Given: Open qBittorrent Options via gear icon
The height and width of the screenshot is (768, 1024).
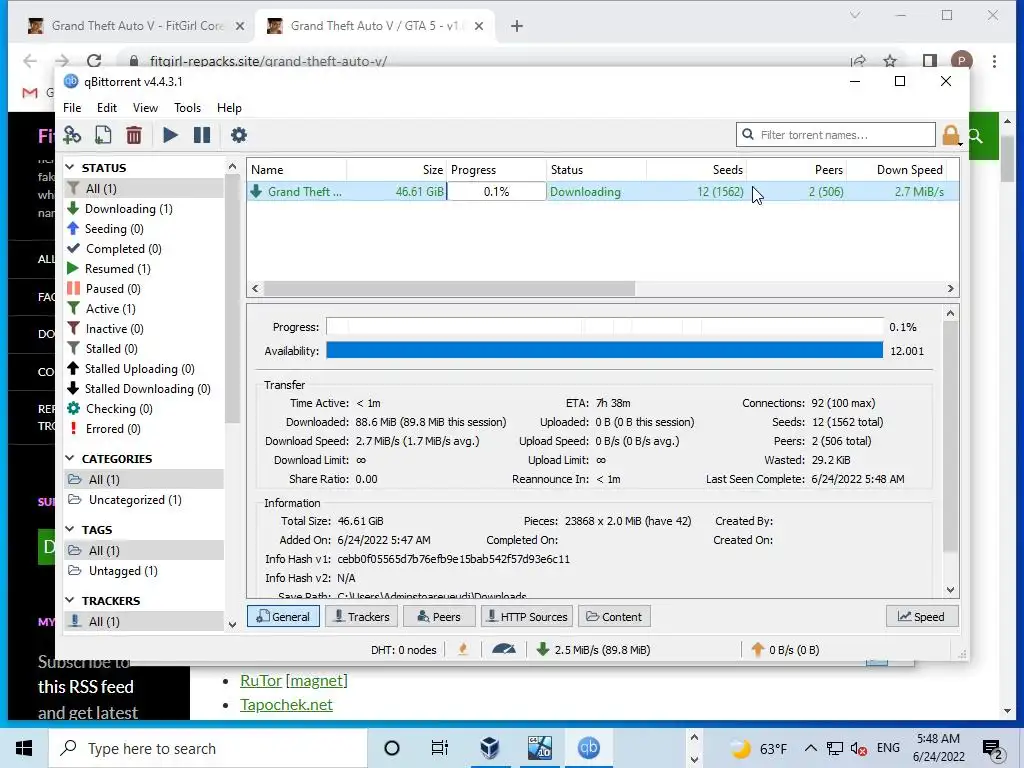Looking at the screenshot, I should [x=239, y=135].
